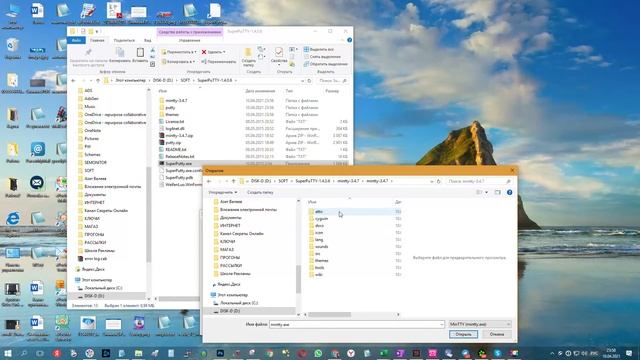Click the taskbar search icon
This screenshot has width=640, height=360.
click(x=24, y=353)
